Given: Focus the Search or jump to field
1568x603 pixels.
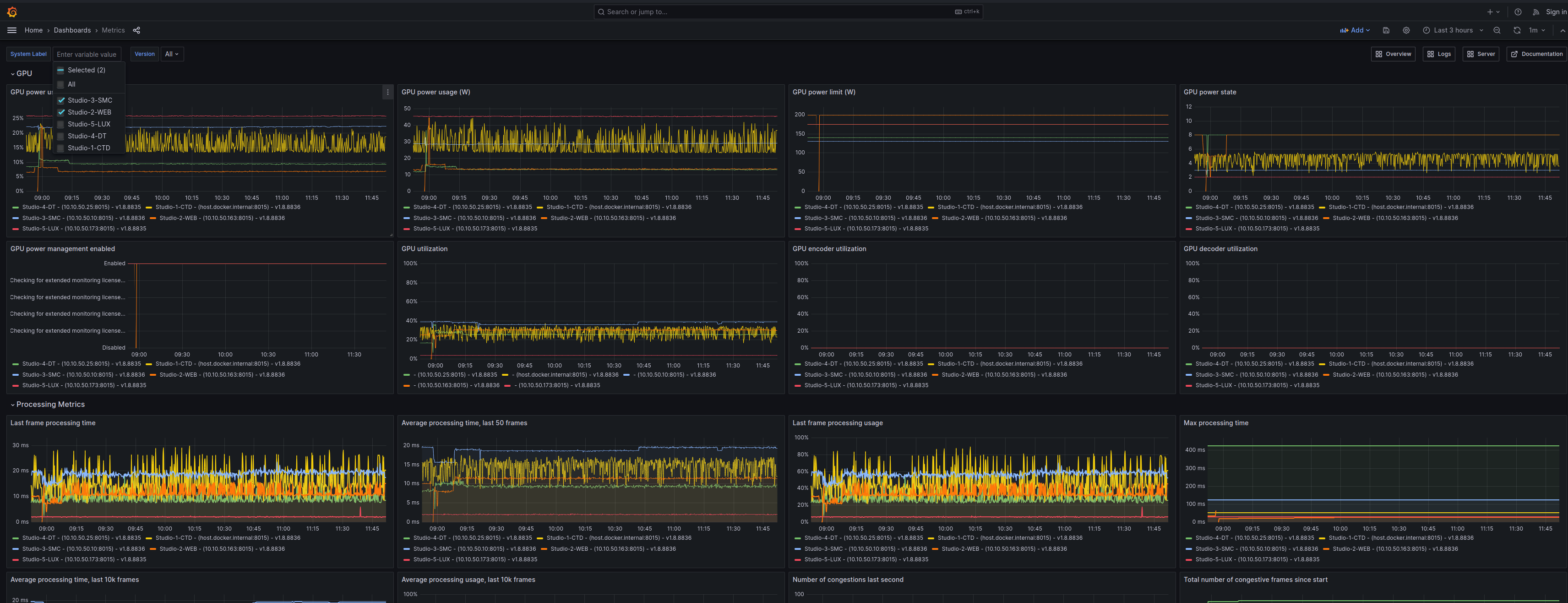Looking at the screenshot, I should point(788,11).
